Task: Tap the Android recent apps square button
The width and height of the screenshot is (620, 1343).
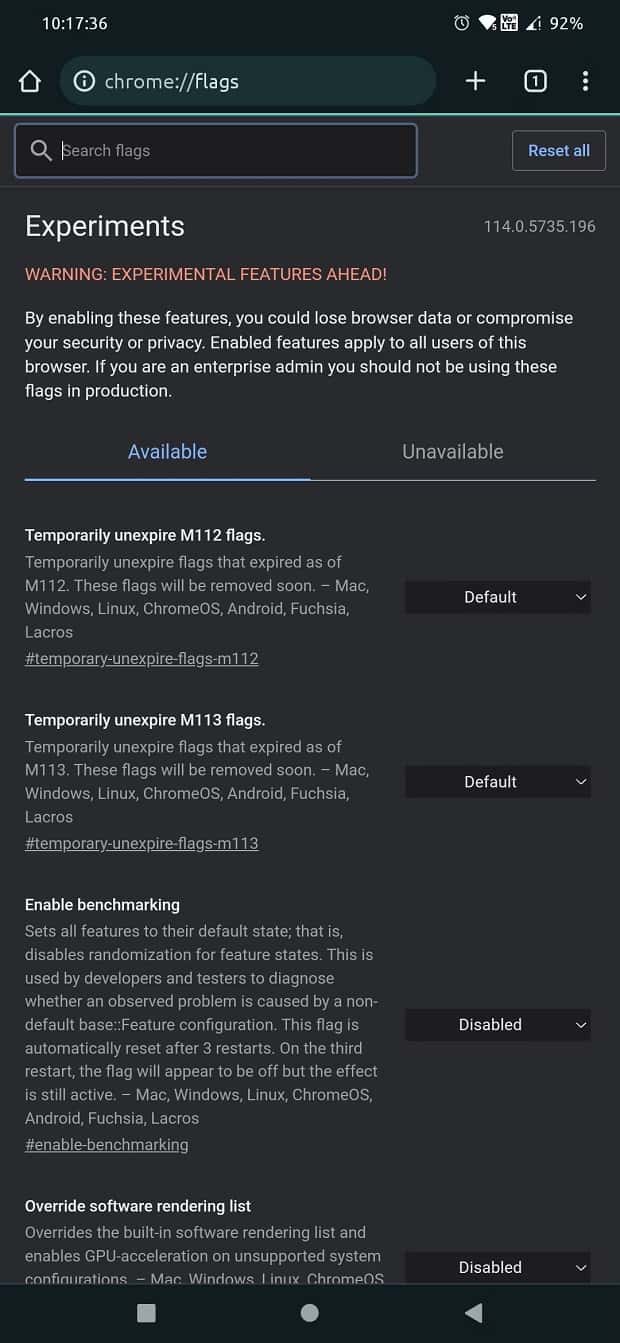Action: (146, 1312)
